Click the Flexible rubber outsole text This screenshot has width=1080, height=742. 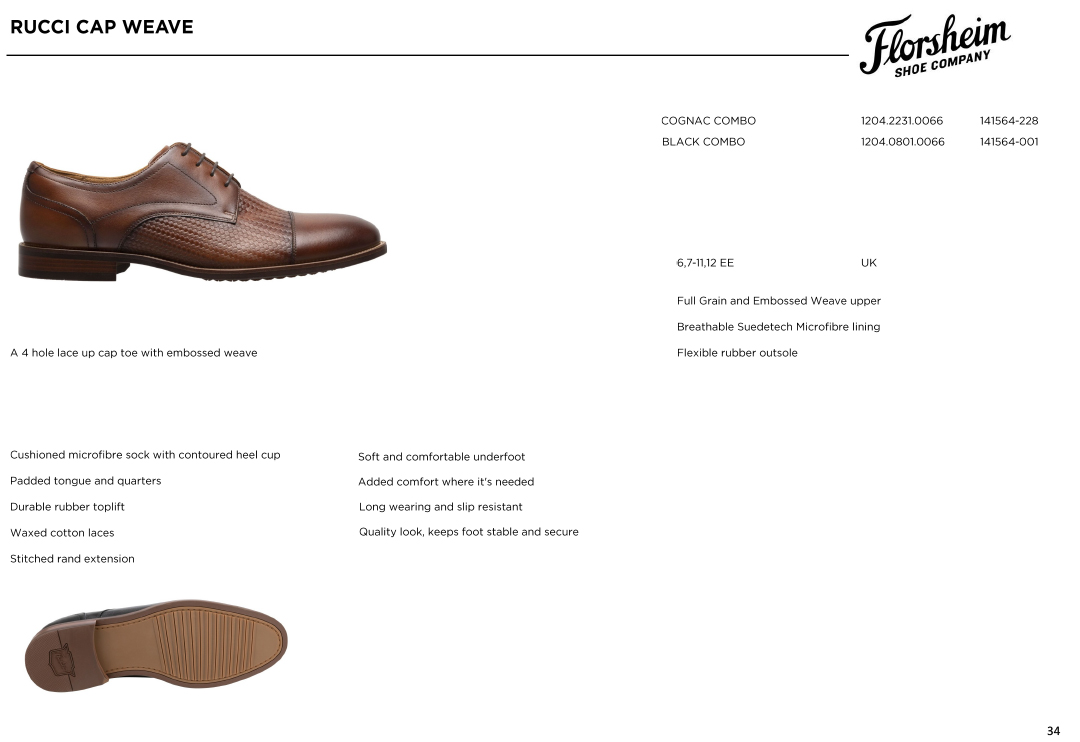point(737,353)
